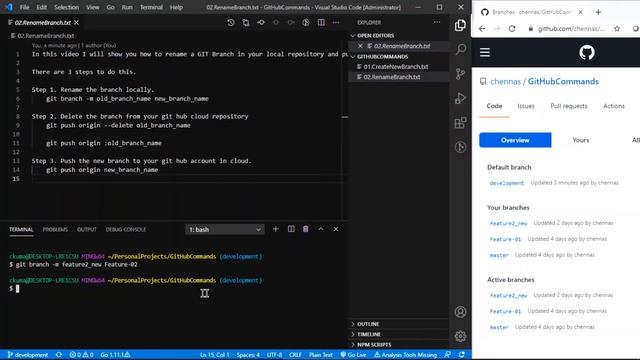Bookmark this page with star icon
This screenshot has height=360, width=640.
(617, 29)
